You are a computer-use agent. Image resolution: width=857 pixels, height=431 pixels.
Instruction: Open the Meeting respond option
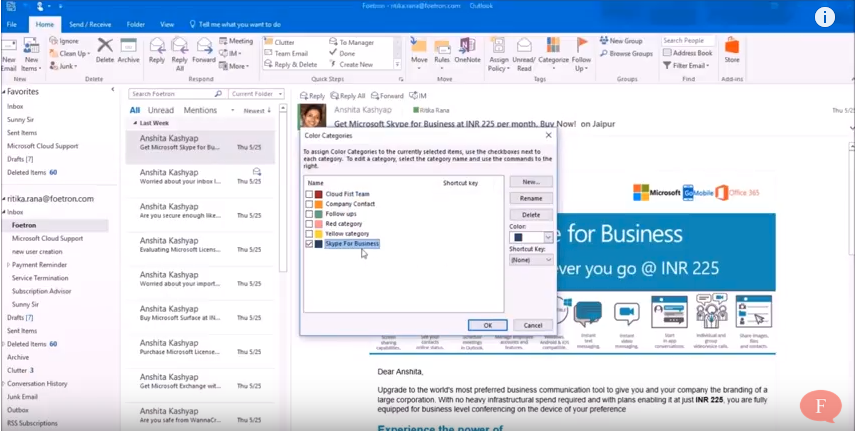236,41
